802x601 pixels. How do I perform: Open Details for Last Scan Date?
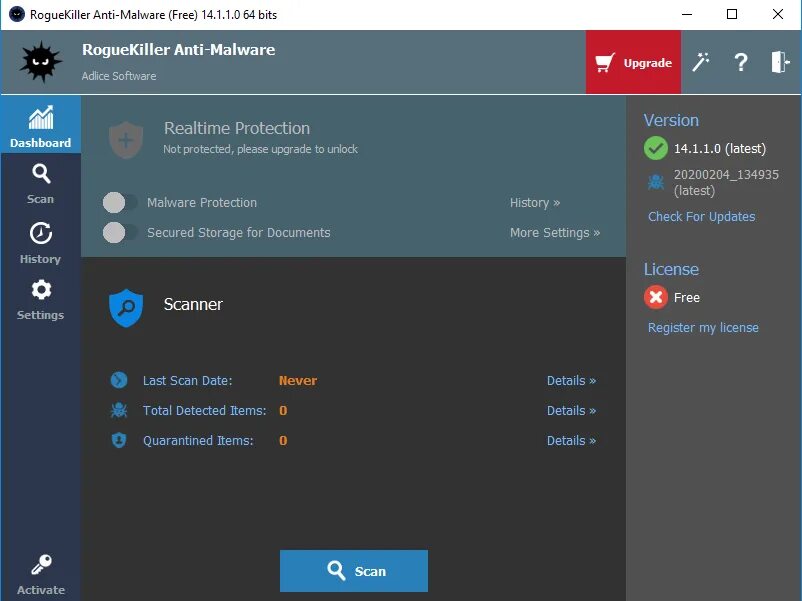(571, 381)
